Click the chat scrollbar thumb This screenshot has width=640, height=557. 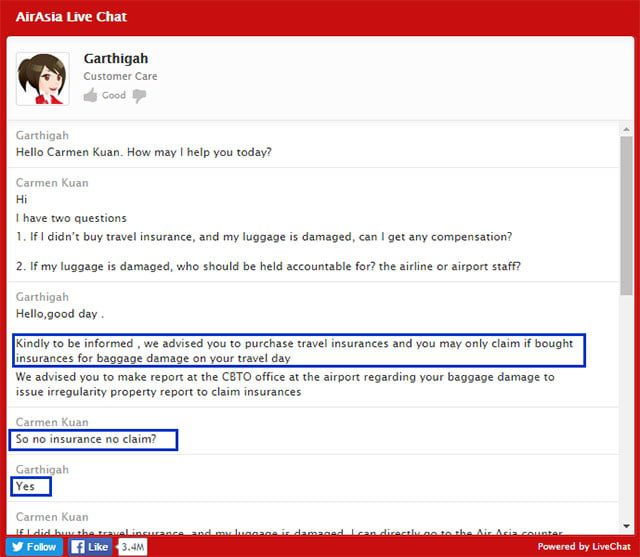pyautogui.click(x=627, y=215)
